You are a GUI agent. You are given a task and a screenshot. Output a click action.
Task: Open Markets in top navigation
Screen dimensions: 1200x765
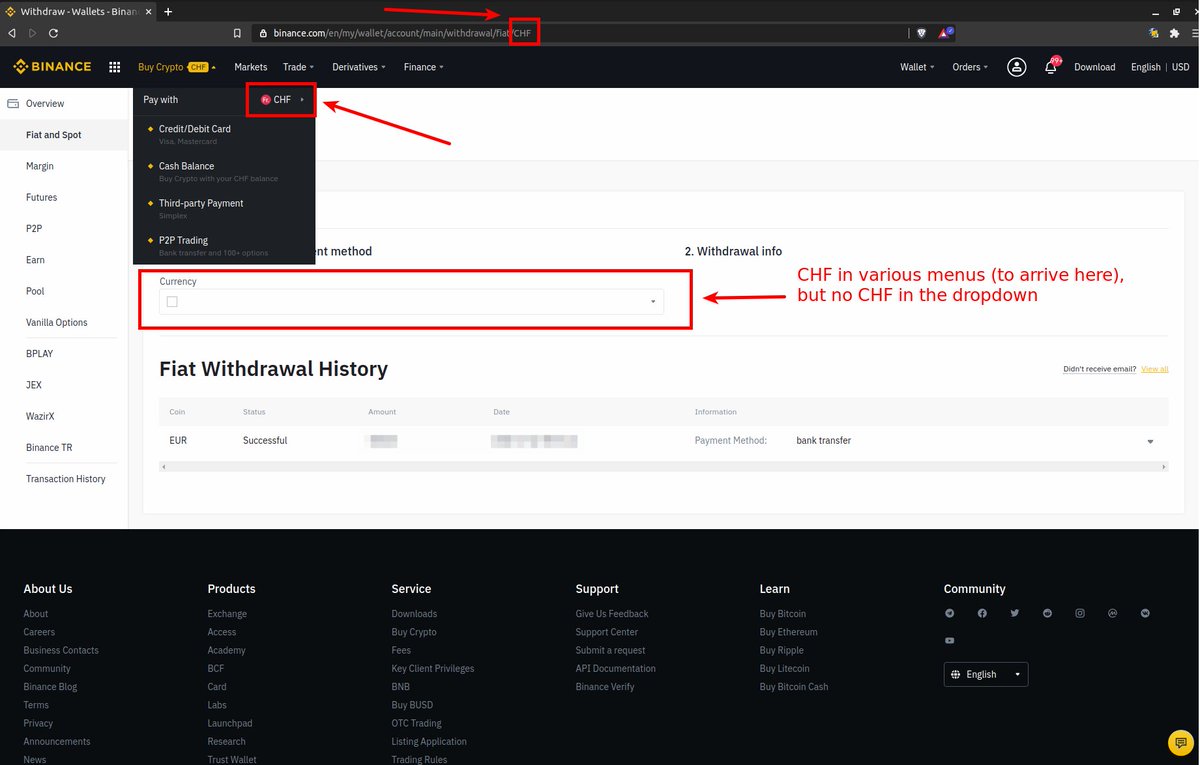click(251, 67)
